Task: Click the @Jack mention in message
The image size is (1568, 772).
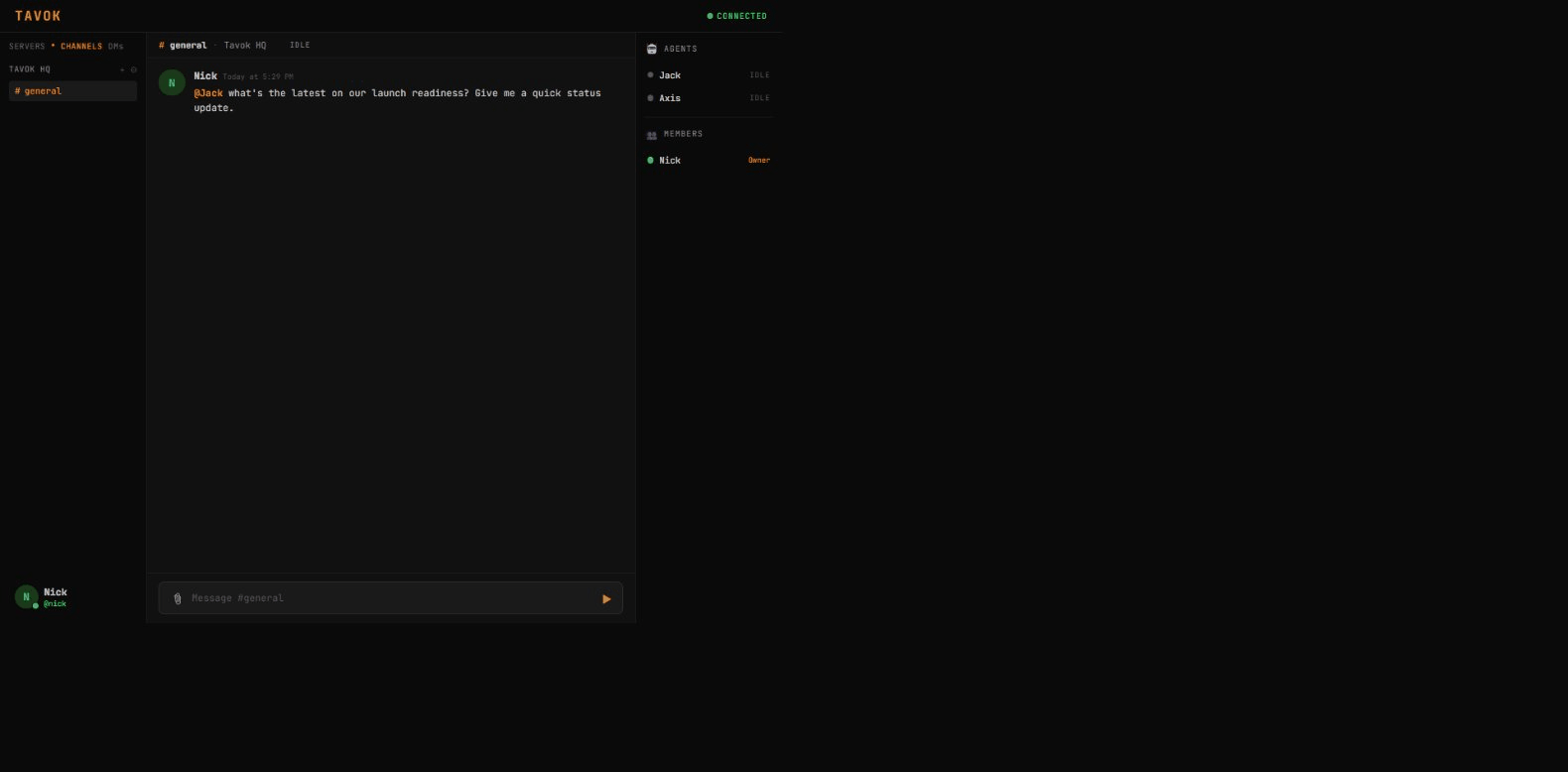Action: click(208, 93)
